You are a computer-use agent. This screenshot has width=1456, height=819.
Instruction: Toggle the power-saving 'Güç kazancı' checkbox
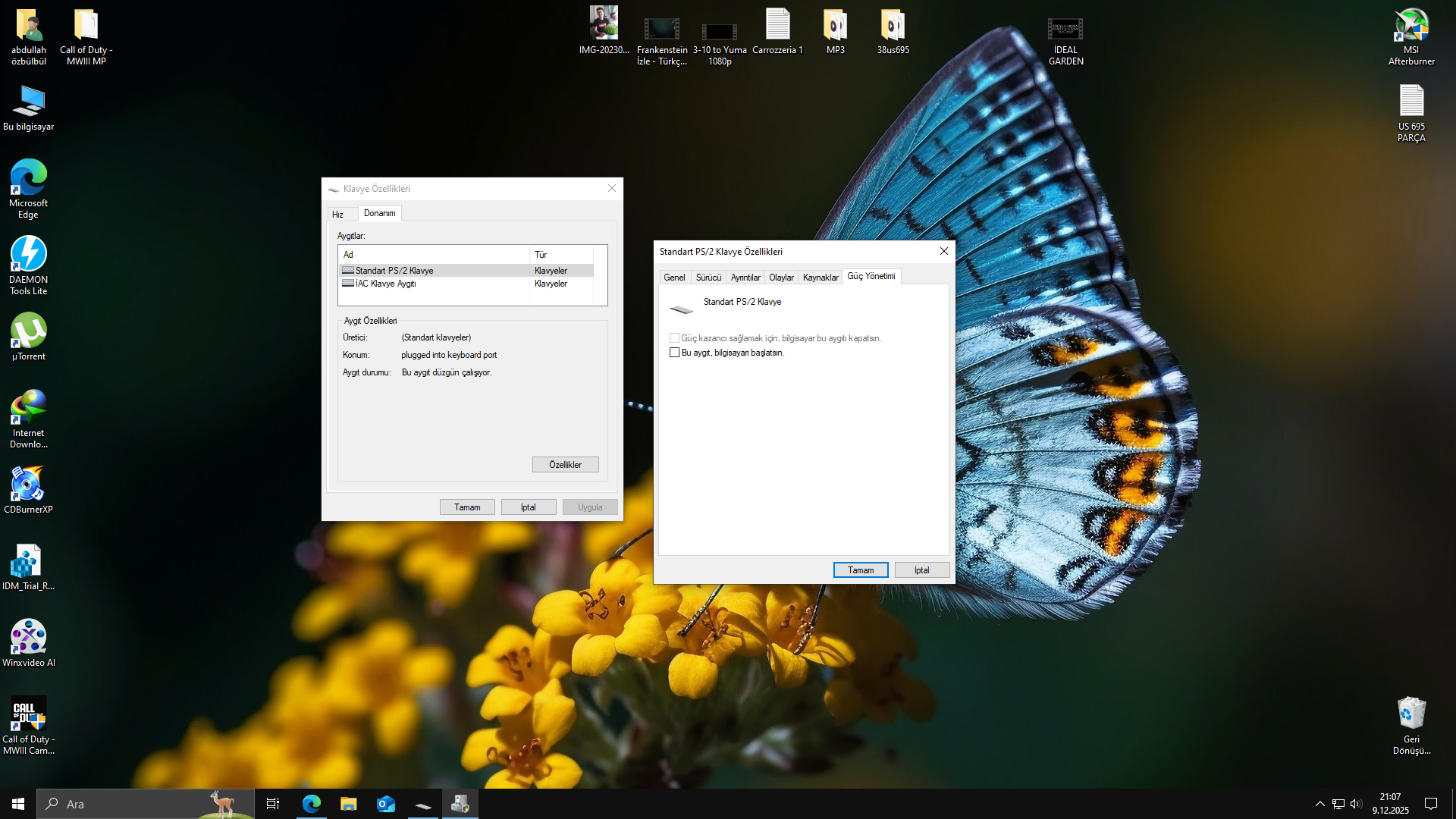(x=674, y=338)
